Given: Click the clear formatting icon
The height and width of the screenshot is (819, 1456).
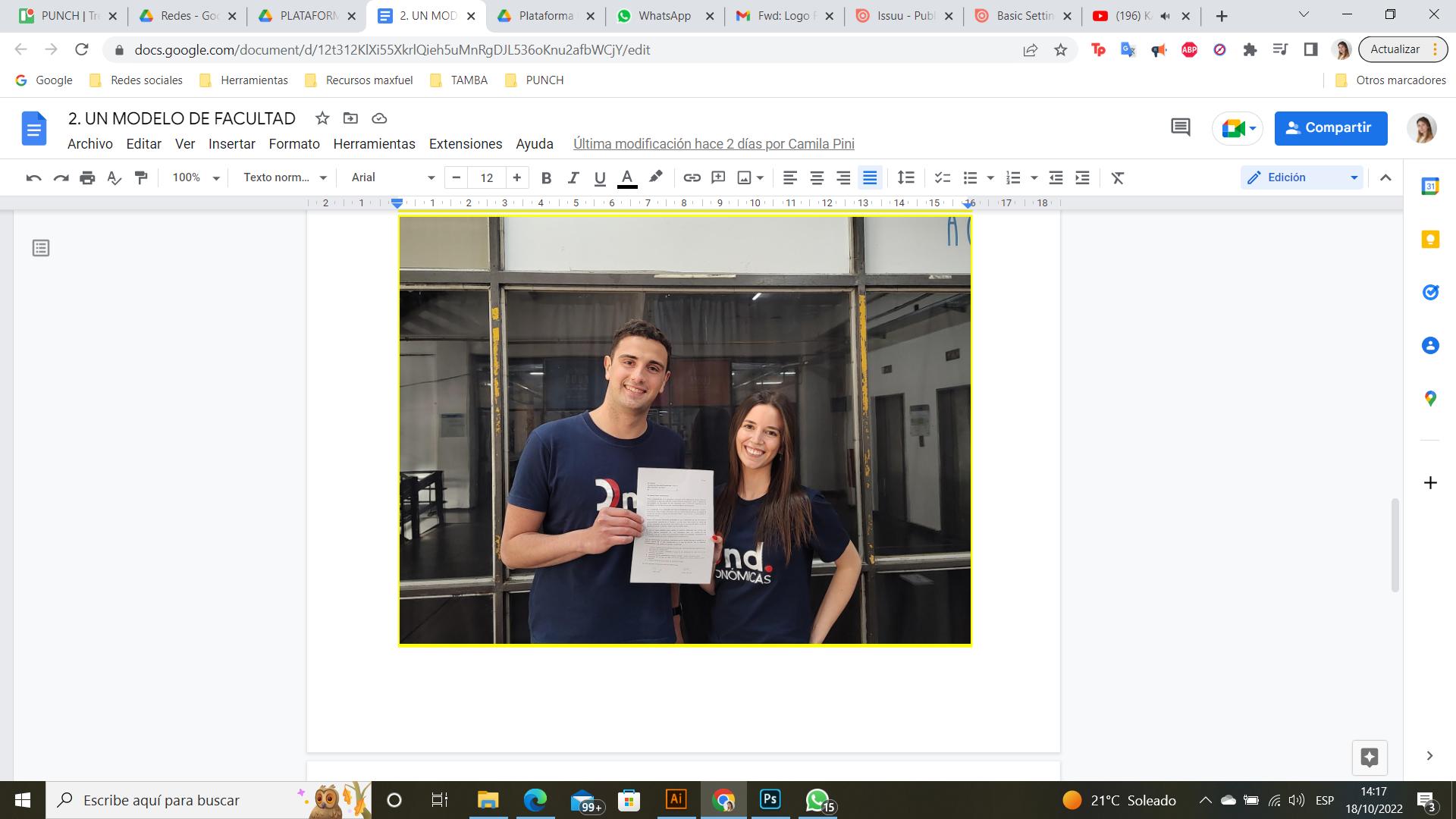Looking at the screenshot, I should 1117,177.
